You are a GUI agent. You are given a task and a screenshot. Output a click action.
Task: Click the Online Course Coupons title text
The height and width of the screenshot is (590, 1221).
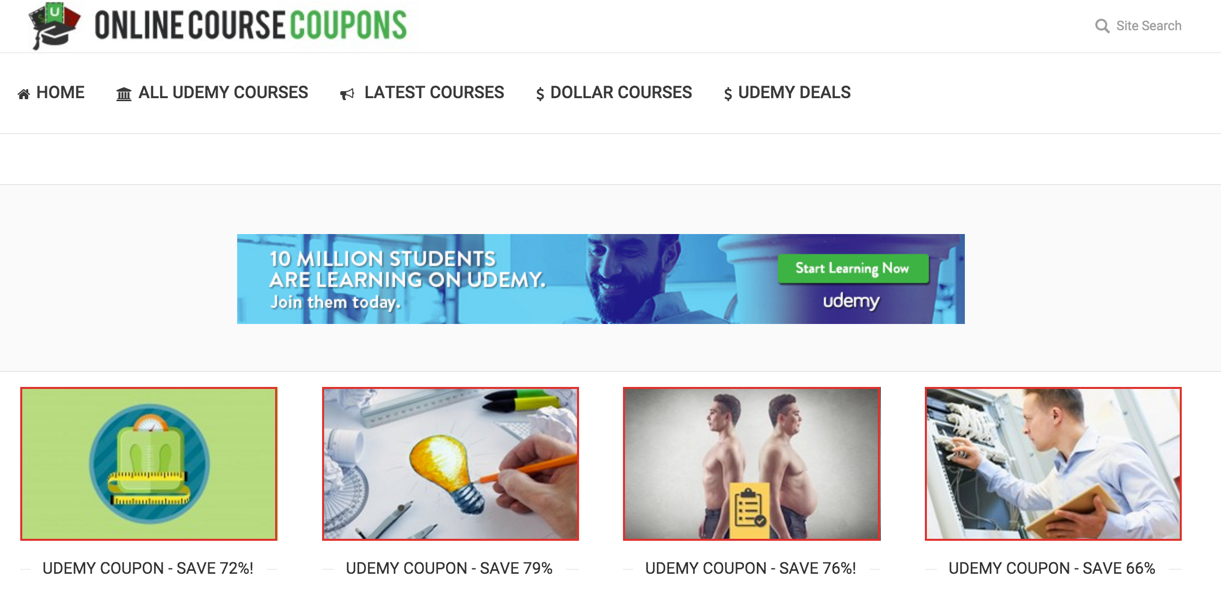[x=251, y=25]
